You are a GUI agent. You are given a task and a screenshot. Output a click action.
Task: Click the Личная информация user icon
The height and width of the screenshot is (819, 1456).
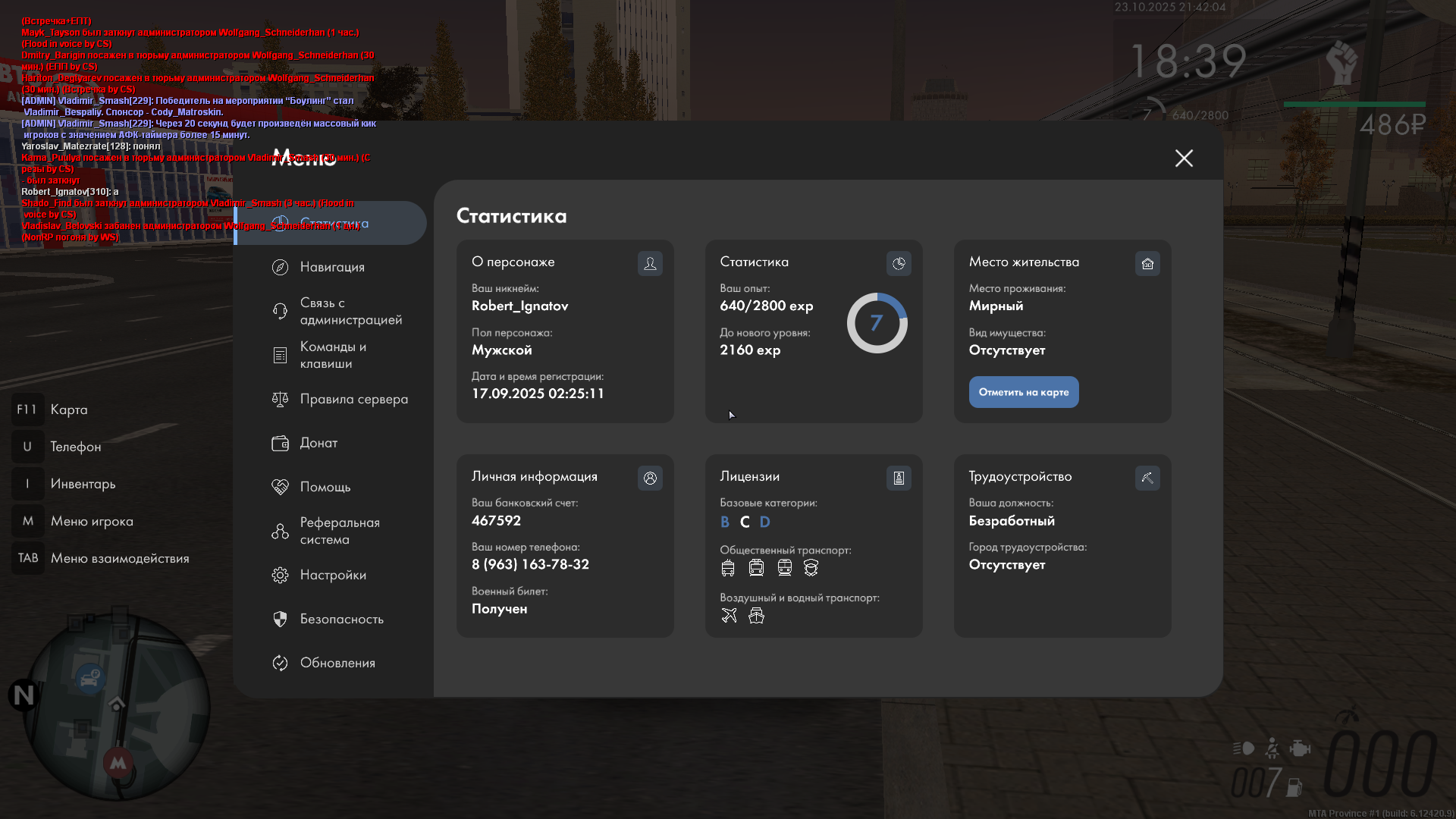[650, 478]
